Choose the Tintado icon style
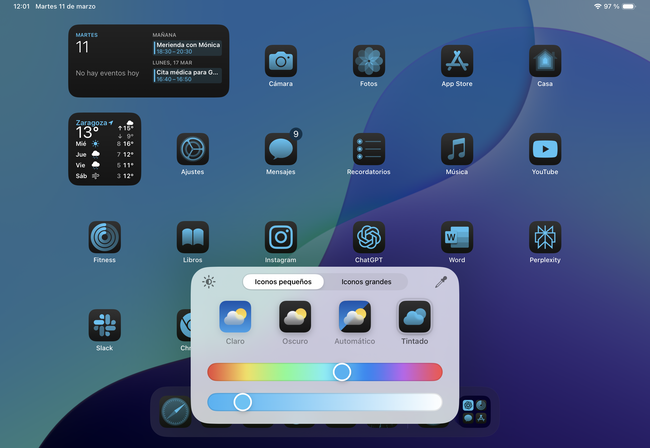 (x=415, y=317)
